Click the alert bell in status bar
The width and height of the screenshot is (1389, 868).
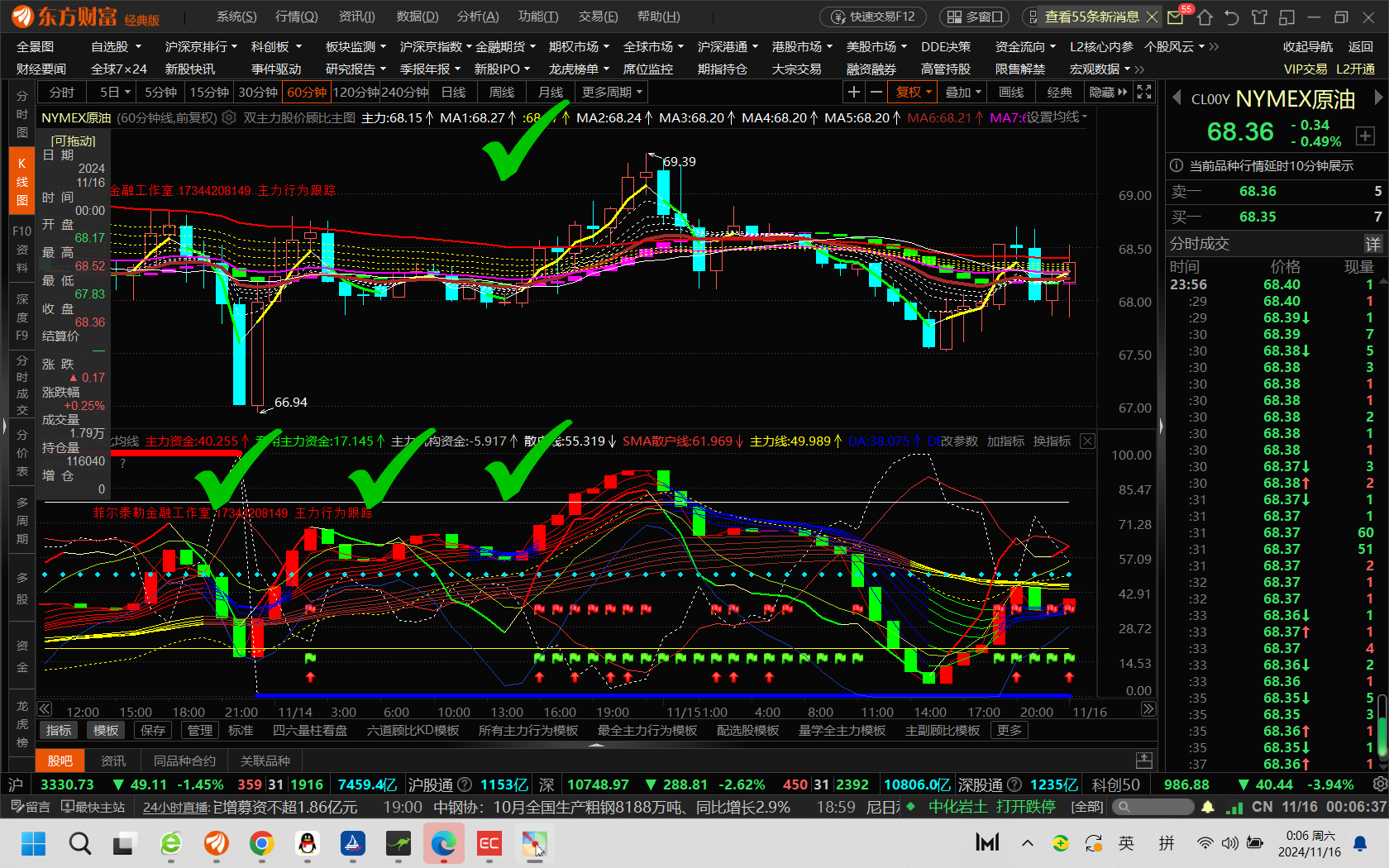click(1208, 806)
